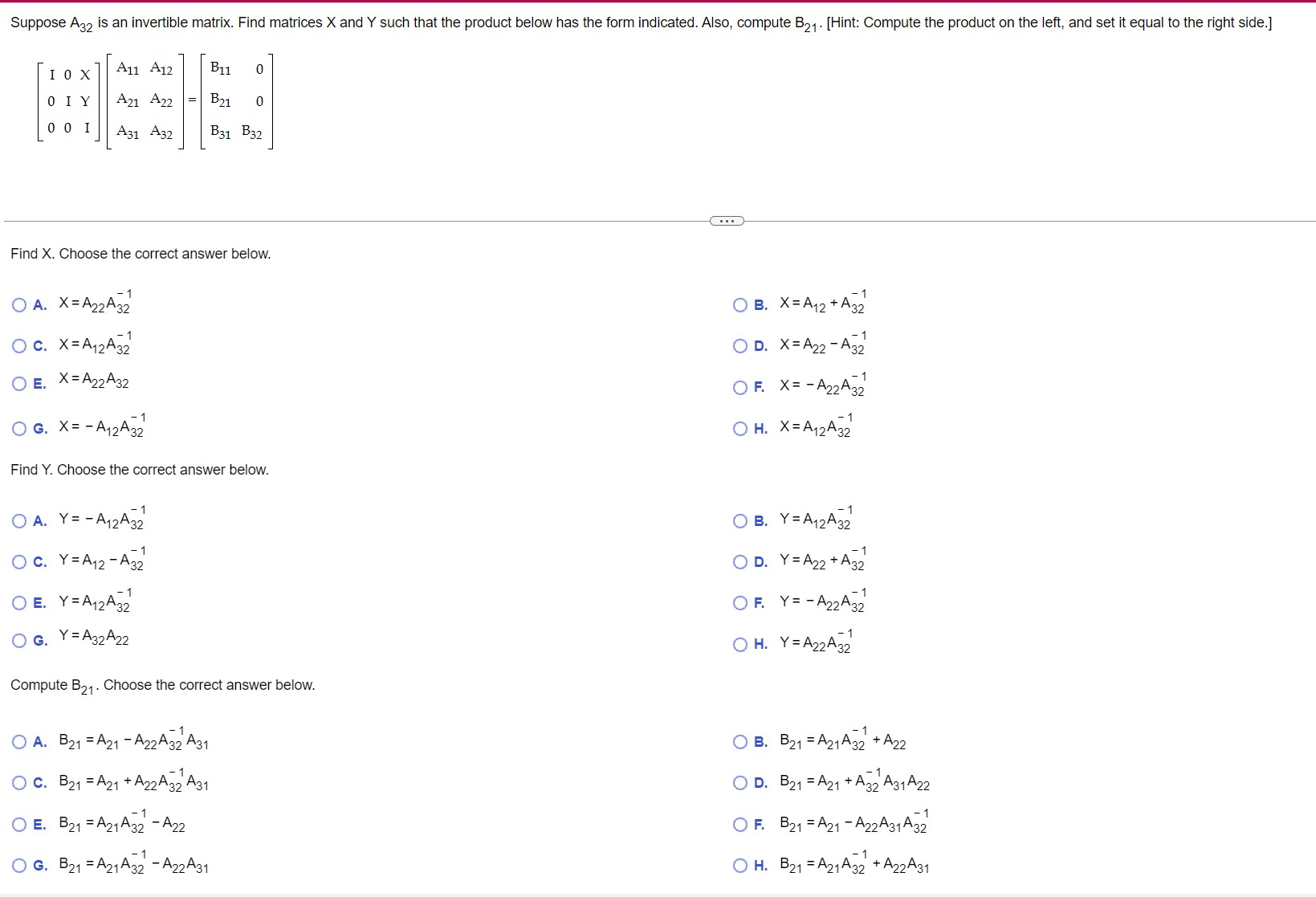Image resolution: width=1316 pixels, height=897 pixels.
Task: Select option B for compute B21 question
Action: 739,740
